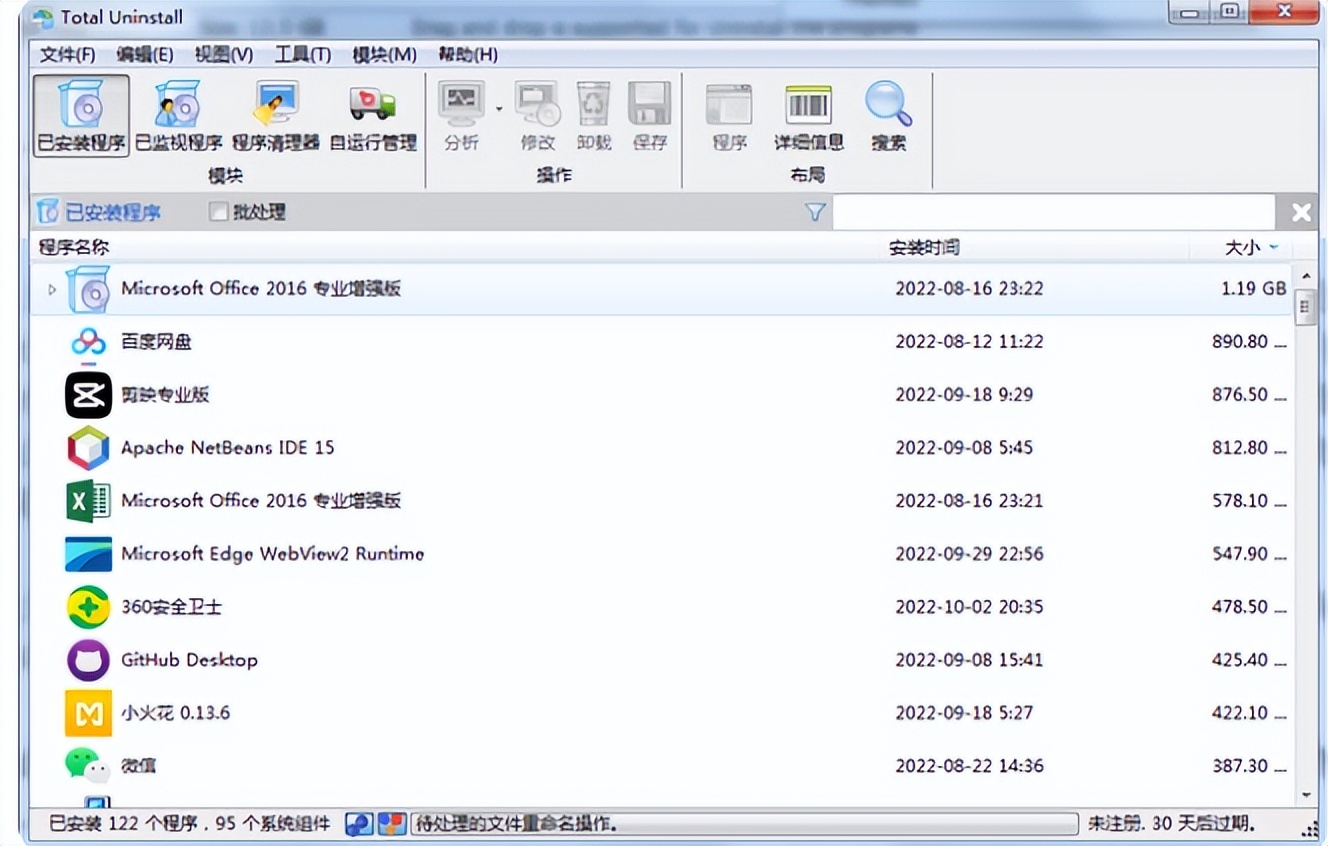Switch to 已监视程序 module
The width and height of the screenshot is (1328, 846).
point(176,115)
